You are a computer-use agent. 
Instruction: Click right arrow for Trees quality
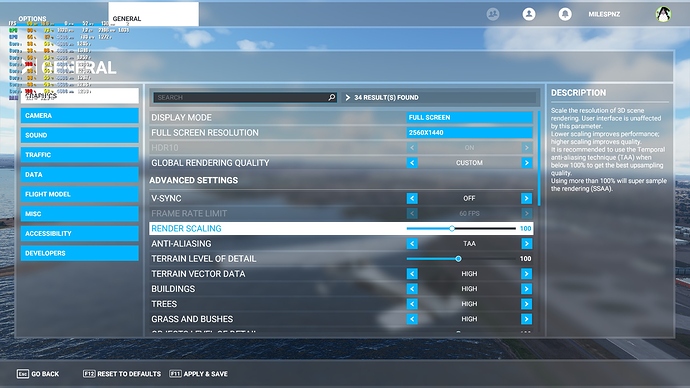point(526,304)
